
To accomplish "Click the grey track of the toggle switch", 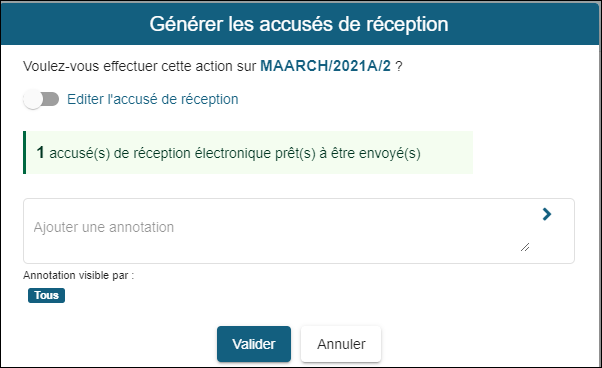I will [x=51, y=99].
